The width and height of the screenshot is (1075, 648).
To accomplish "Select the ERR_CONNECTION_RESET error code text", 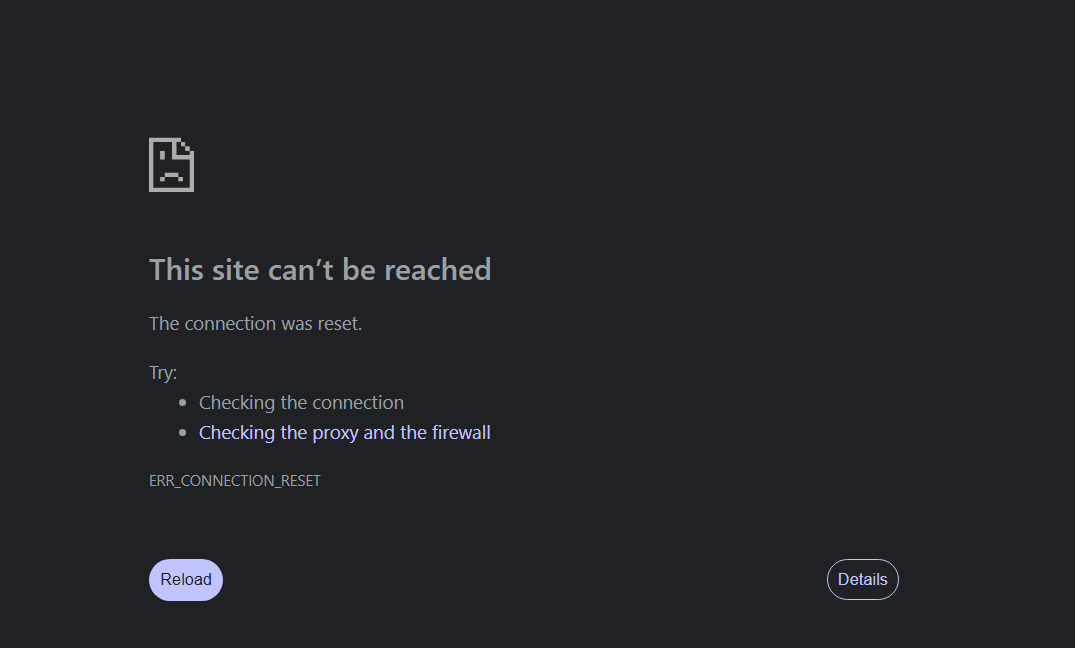I will point(234,481).
